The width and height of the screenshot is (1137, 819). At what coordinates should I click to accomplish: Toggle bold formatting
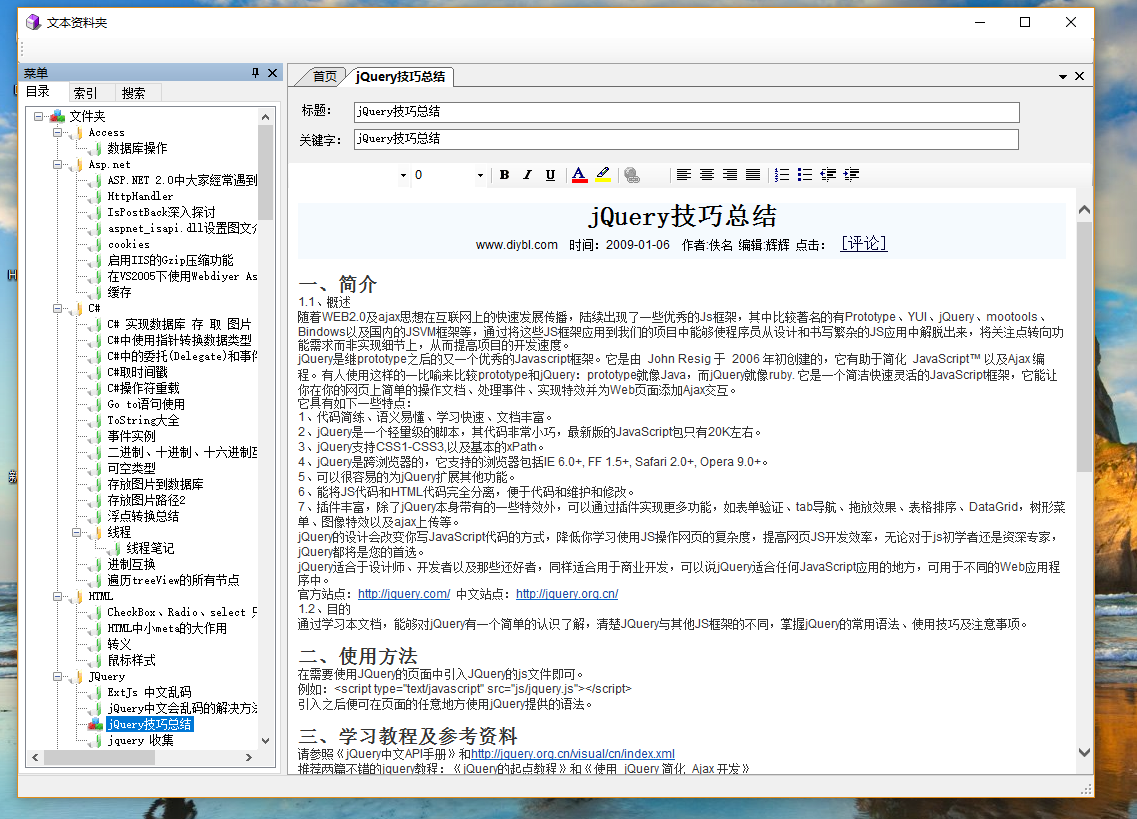pos(504,175)
